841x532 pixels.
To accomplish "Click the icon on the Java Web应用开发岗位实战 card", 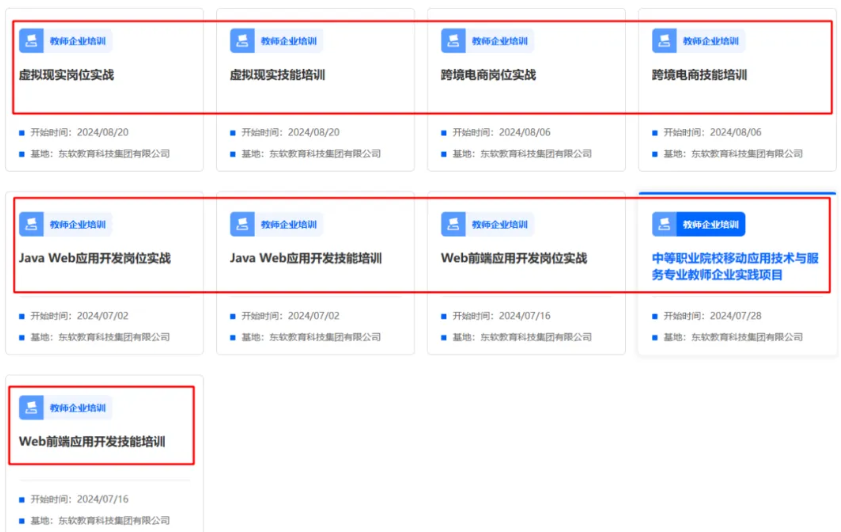I will click(x=32, y=224).
